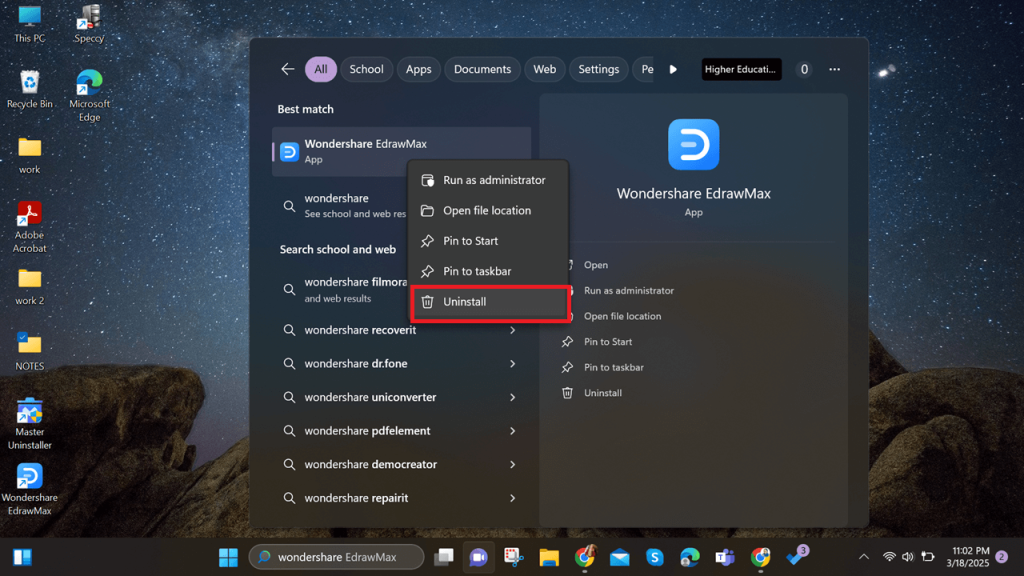
Task: Launch Microsoft Edge desktop shortcut
Action: 89,95
